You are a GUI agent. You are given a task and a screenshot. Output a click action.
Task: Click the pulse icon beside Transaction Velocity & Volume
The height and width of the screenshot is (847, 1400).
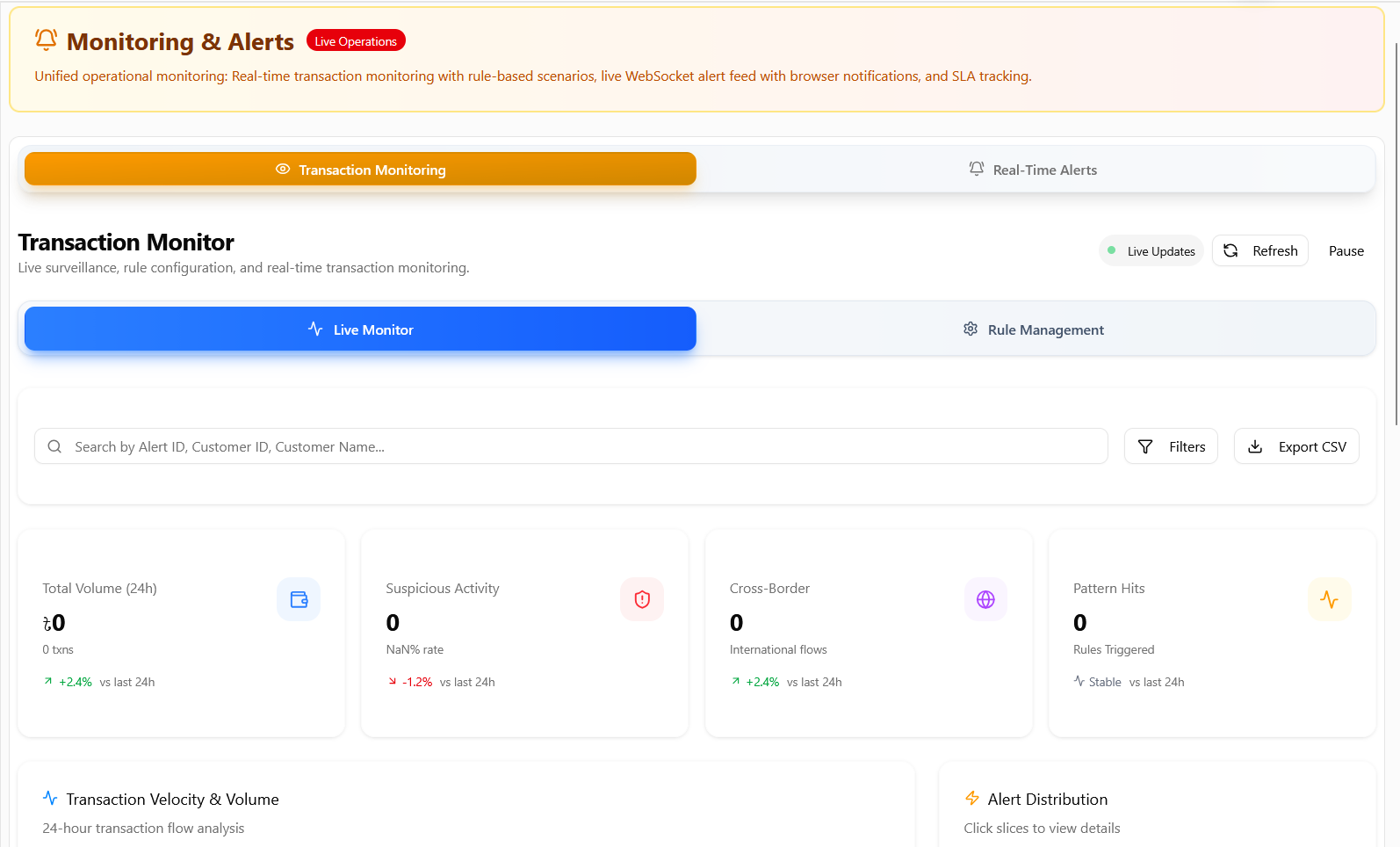coord(50,798)
